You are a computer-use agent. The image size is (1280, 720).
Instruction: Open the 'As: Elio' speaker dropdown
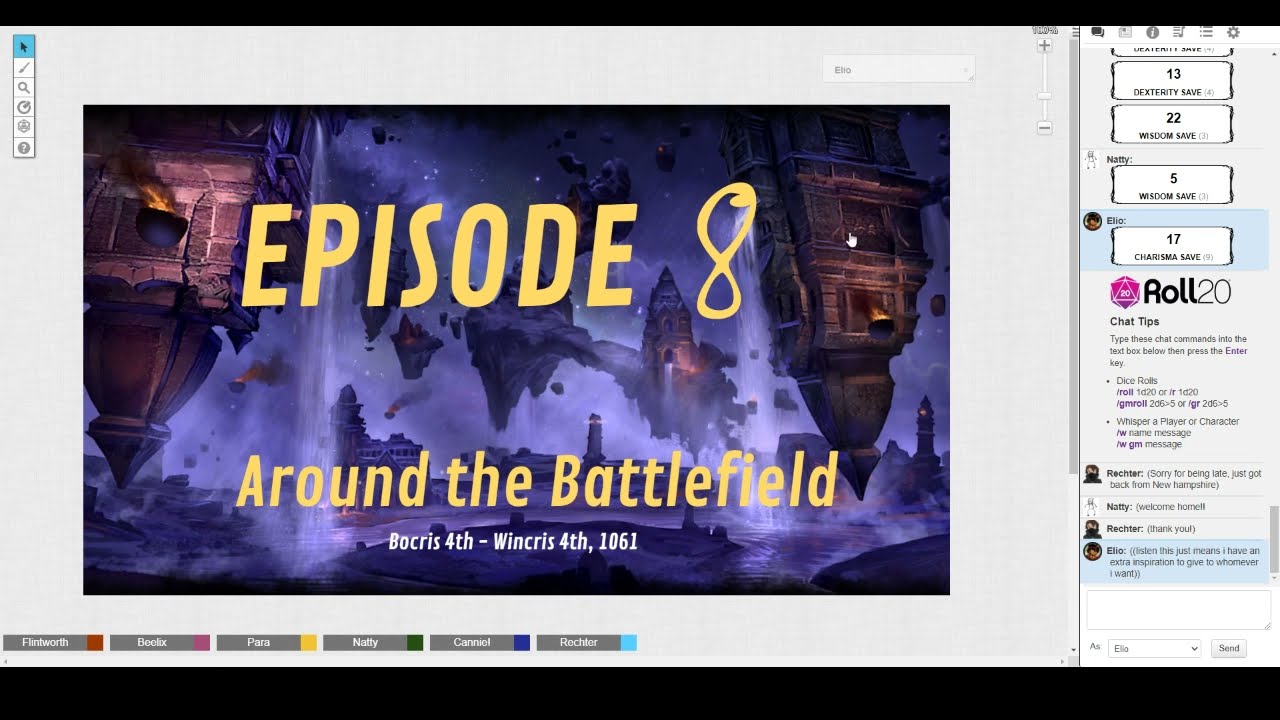pos(1154,648)
